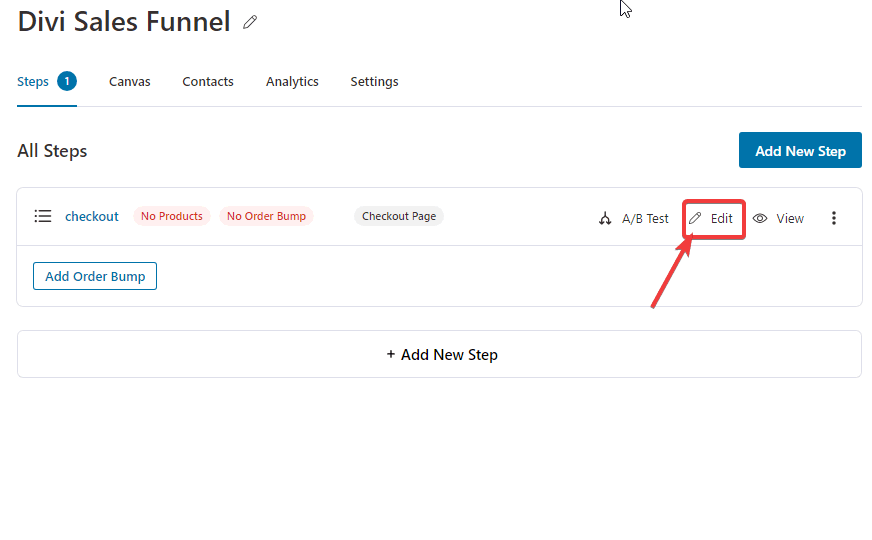Open the three-dot menu for checkout step
872x540 pixels.
(834, 218)
